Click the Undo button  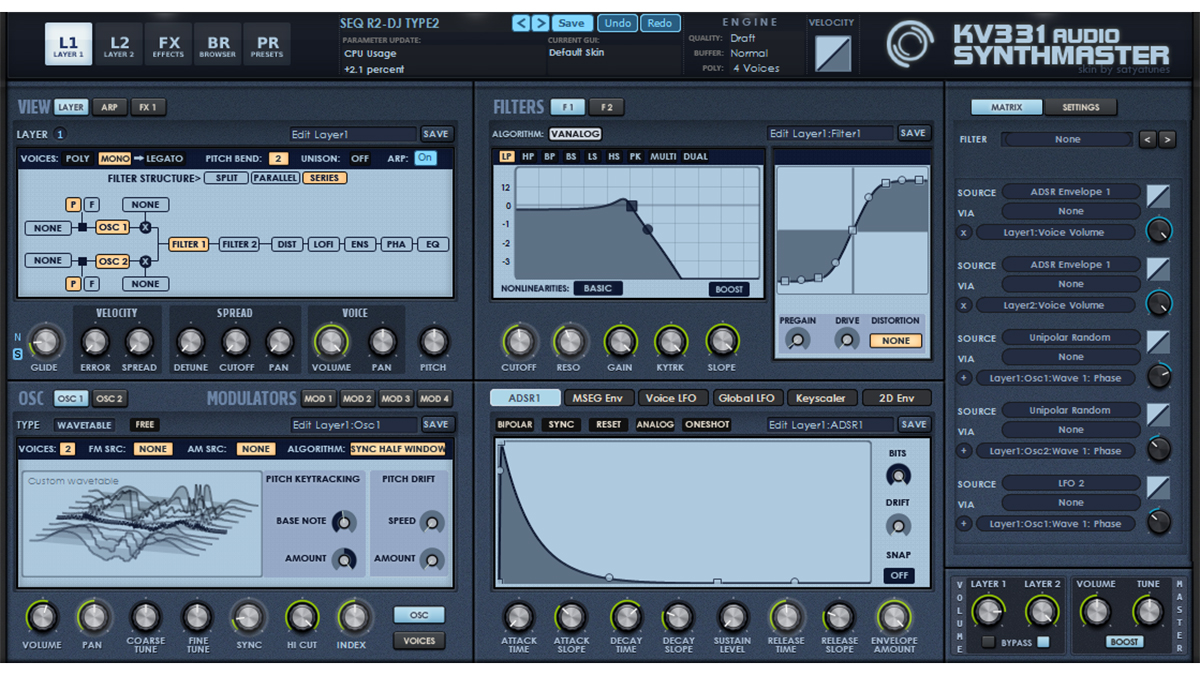click(618, 23)
